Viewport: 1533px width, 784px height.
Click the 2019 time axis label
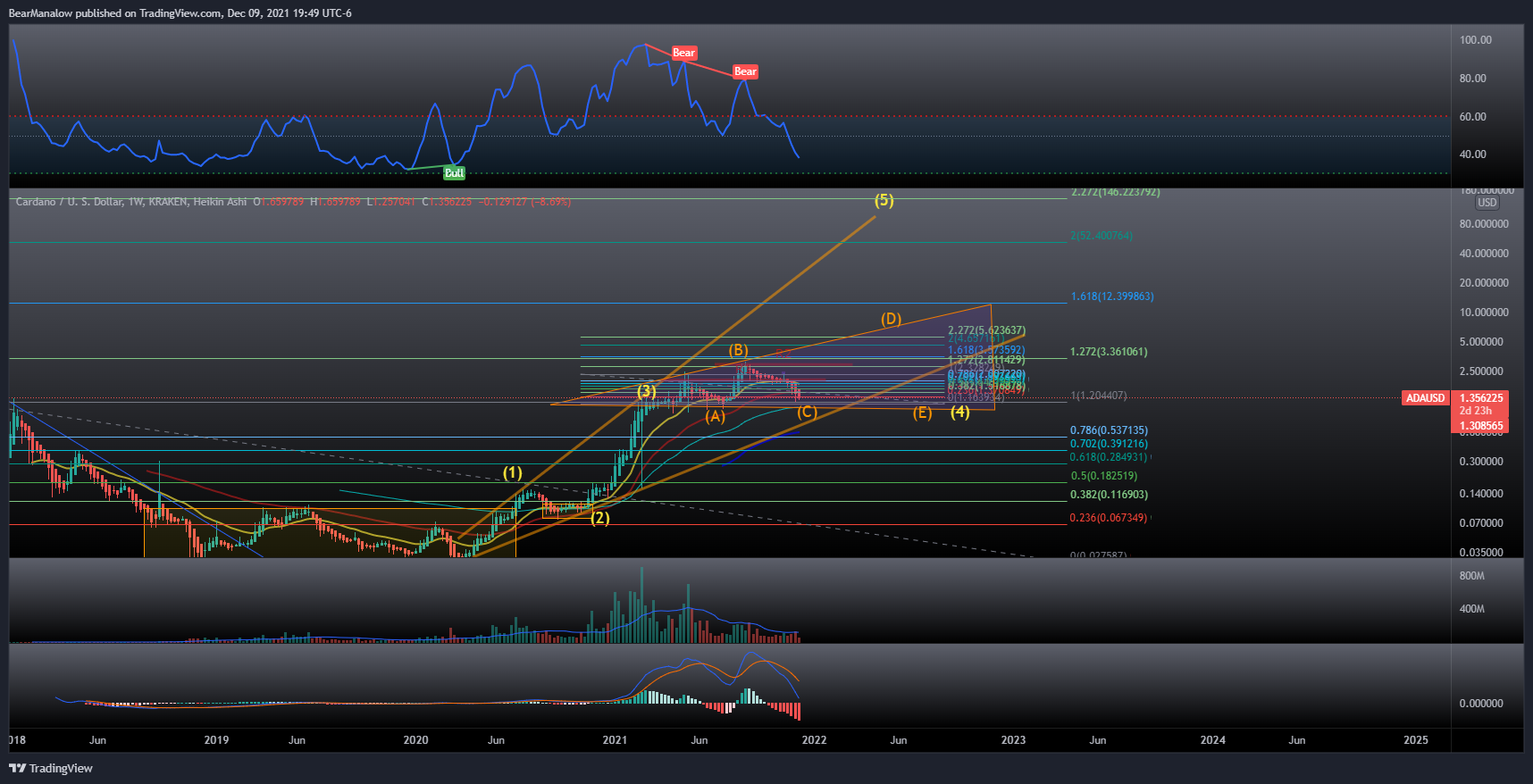click(216, 740)
